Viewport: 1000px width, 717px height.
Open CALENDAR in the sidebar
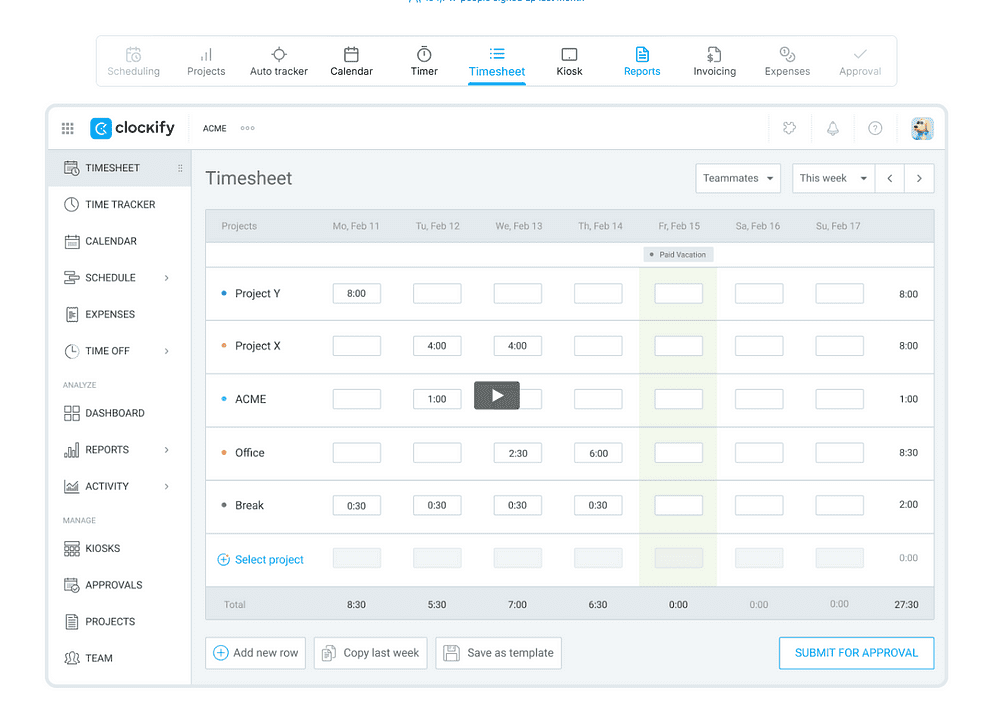click(119, 241)
